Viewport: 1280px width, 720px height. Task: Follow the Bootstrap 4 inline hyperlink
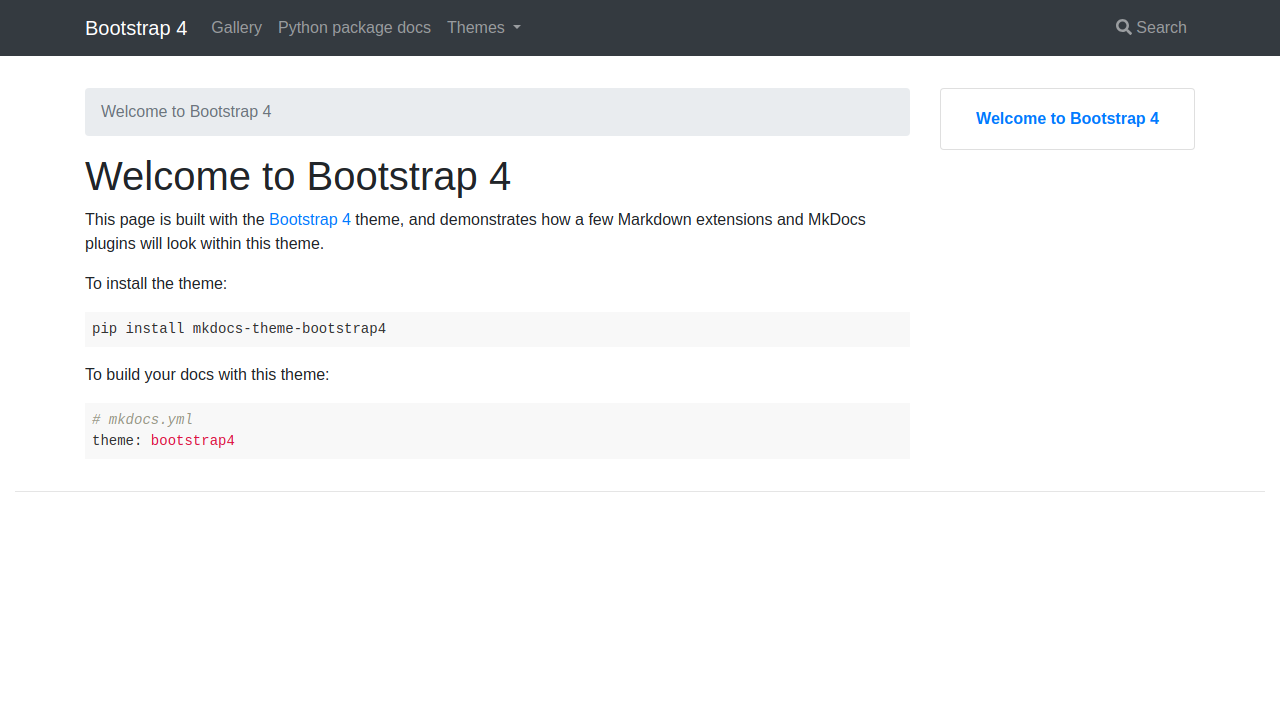[310, 219]
